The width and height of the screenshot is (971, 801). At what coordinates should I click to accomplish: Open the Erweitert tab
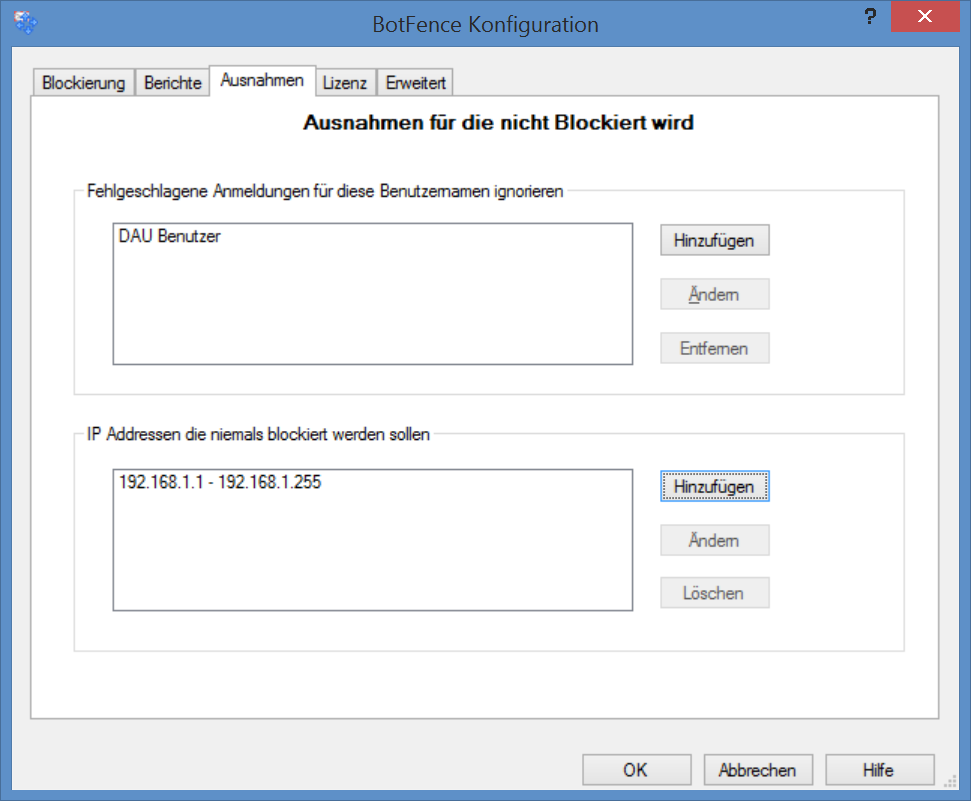coord(416,82)
